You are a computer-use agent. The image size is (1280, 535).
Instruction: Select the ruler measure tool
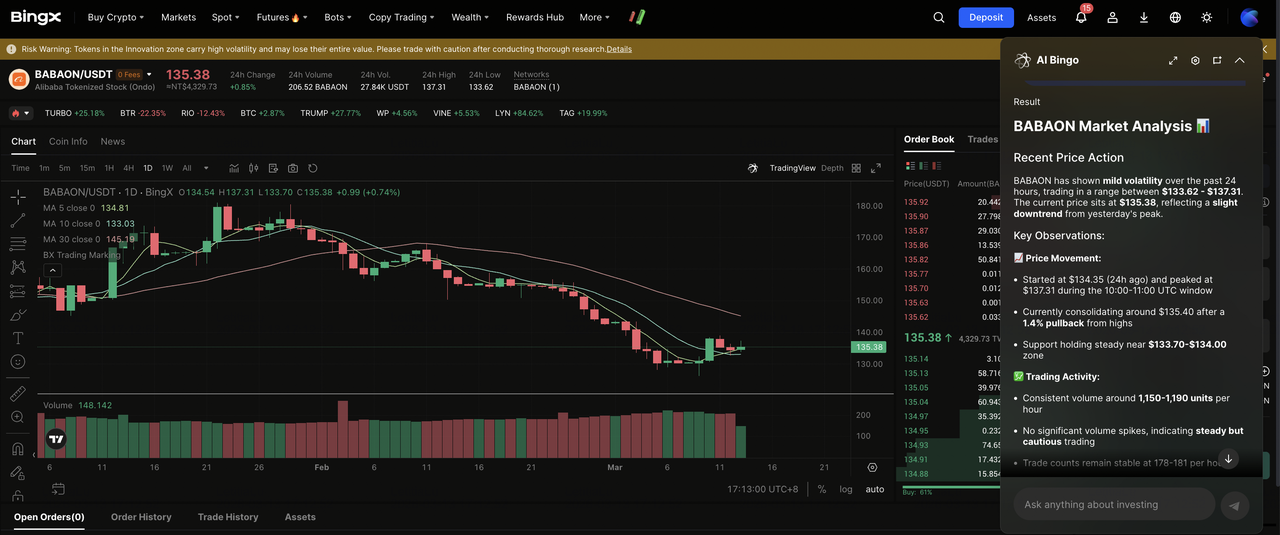(x=18, y=393)
